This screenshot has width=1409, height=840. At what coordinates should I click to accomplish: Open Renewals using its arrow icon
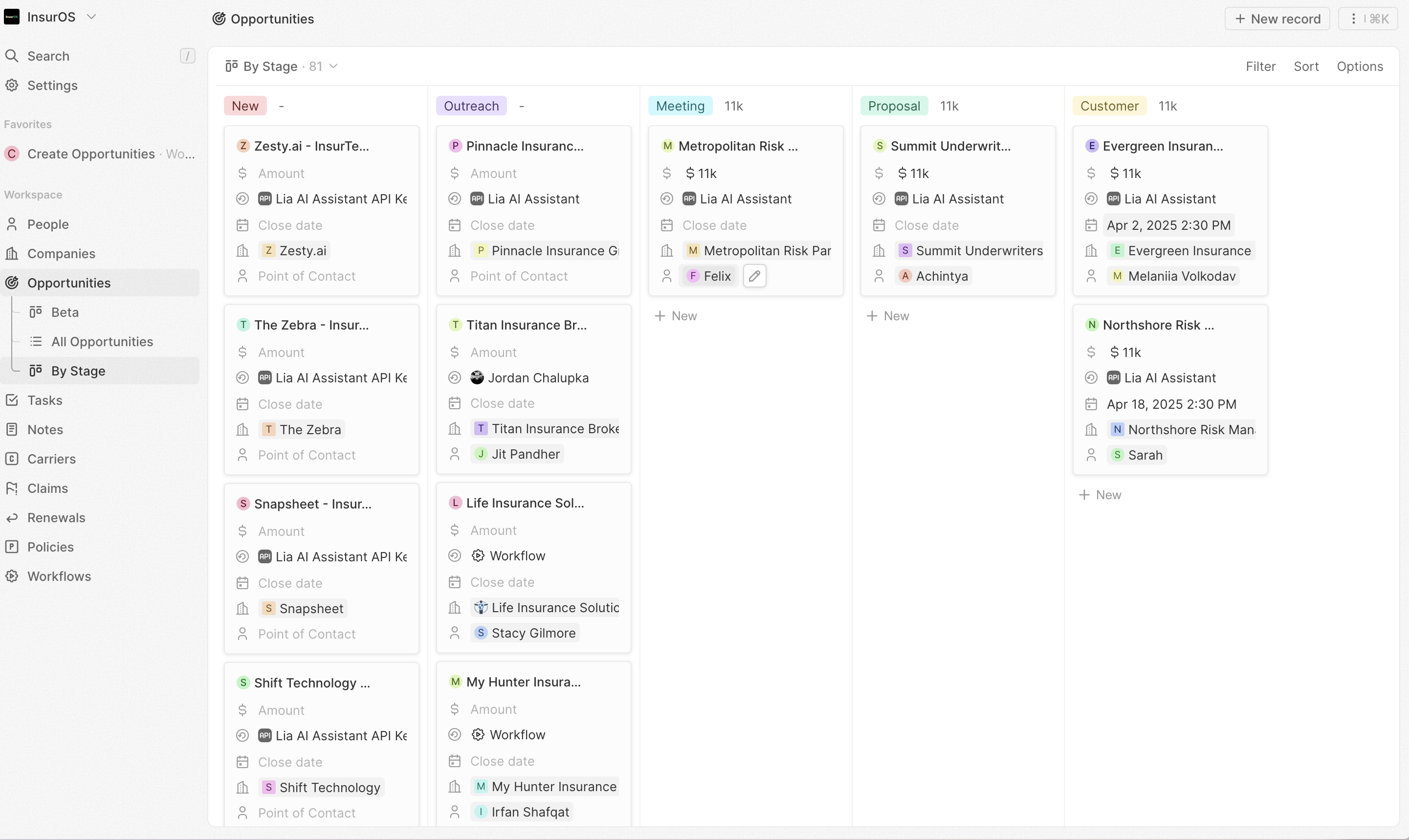(x=12, y=517)
